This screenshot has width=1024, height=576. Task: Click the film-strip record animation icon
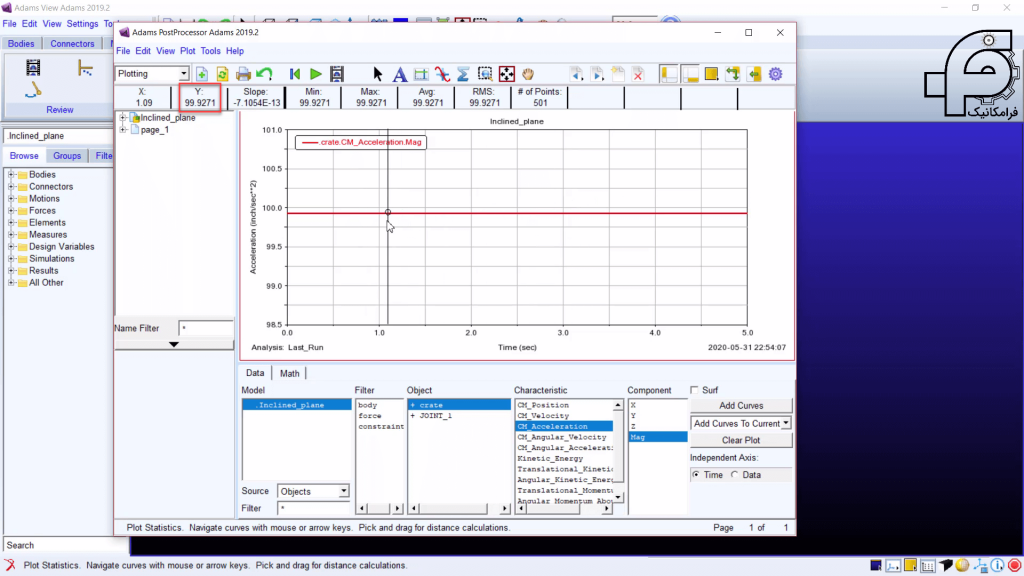pyautogui.click(x=336, y=74)
